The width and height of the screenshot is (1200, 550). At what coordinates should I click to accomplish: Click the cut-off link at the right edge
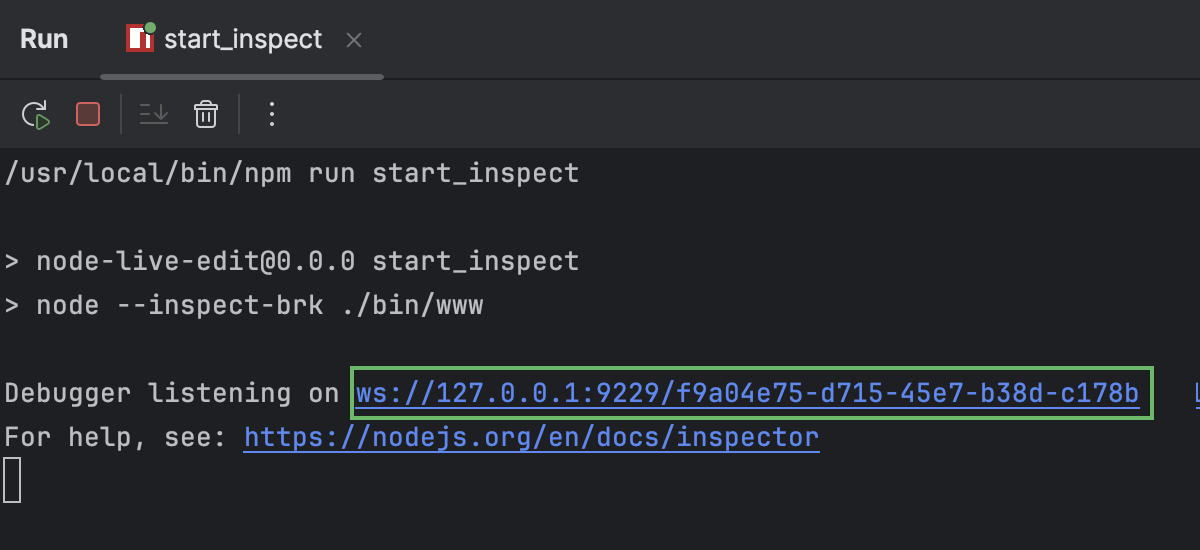point(1196,394)
